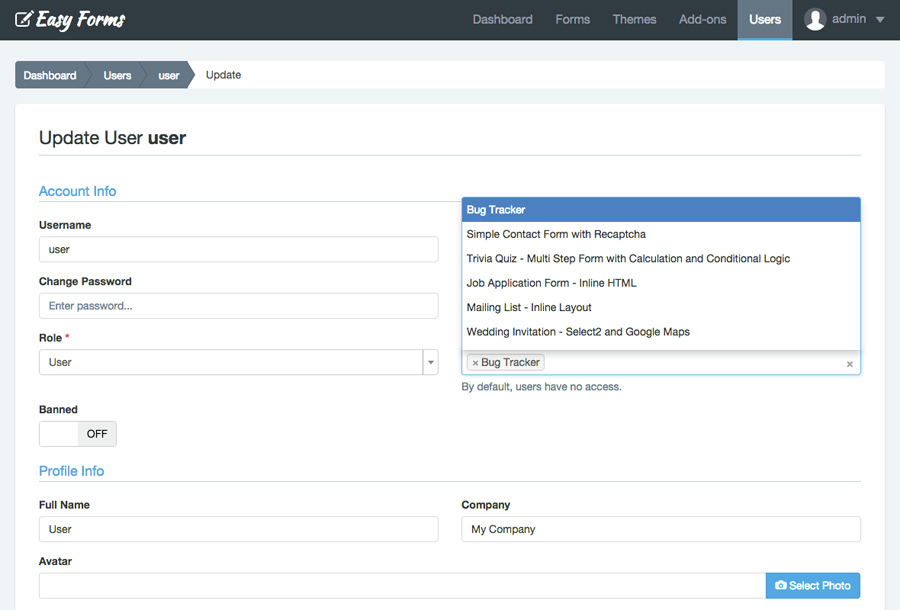This screenshot has height=610, width=900.
Task: Select Simple Contact Form with Recaptcha option
Action: tap(556, 234)
